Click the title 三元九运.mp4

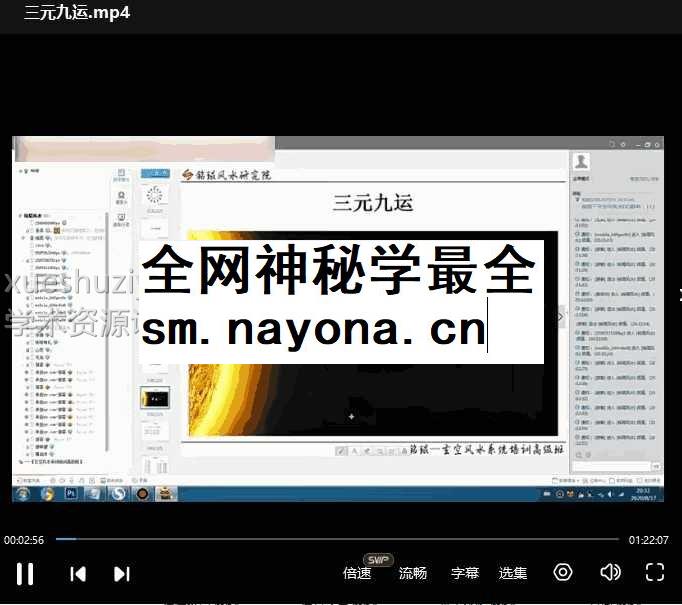(x=77, y=13)
